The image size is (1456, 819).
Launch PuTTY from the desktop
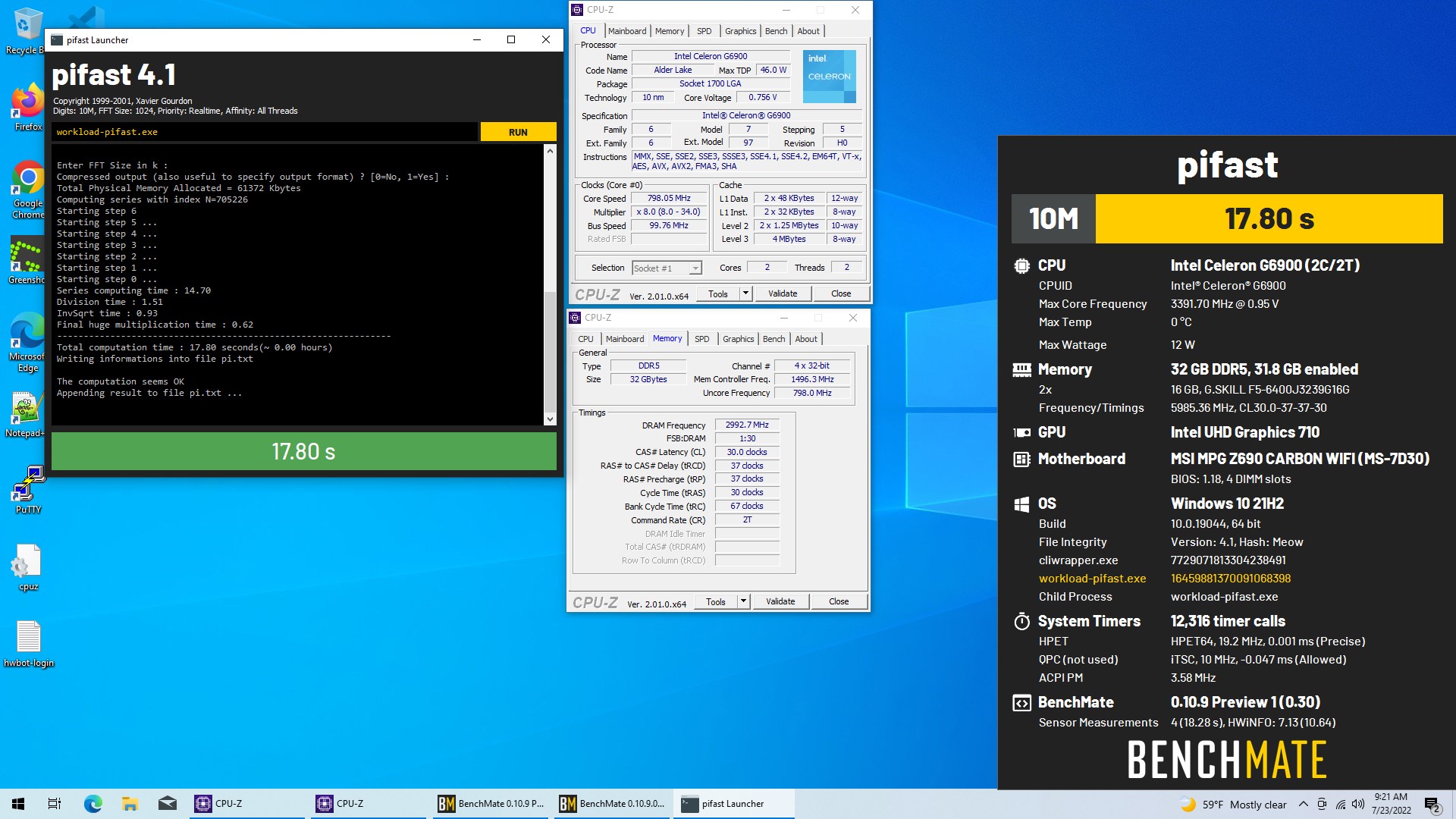[28, 490]
